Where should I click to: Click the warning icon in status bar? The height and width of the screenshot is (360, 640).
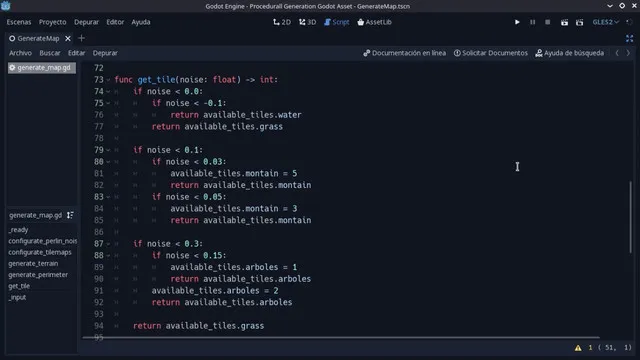[x=578, y=348]
